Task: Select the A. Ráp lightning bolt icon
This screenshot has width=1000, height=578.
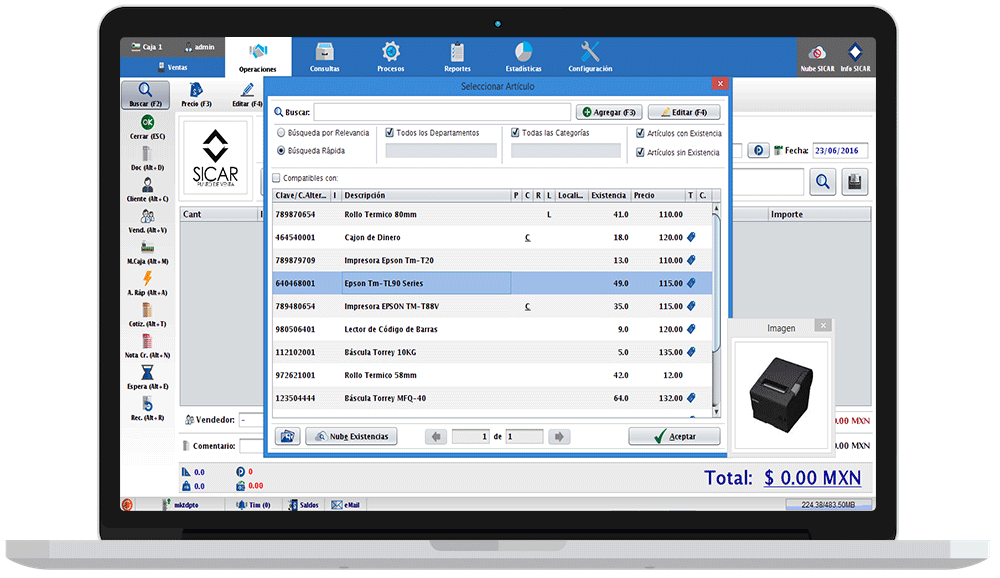Action: tap(147, 279)
